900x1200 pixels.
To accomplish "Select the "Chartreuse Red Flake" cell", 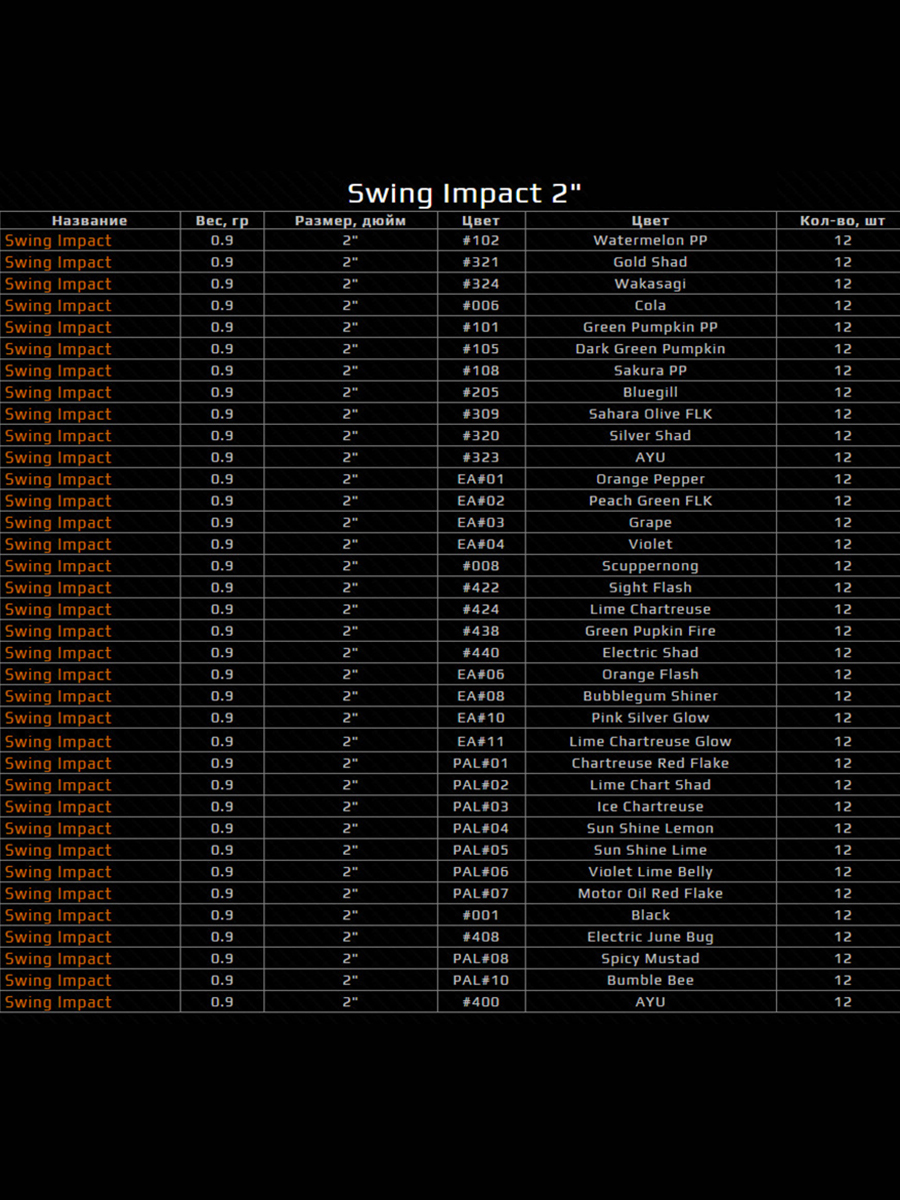I will point(650,763).
